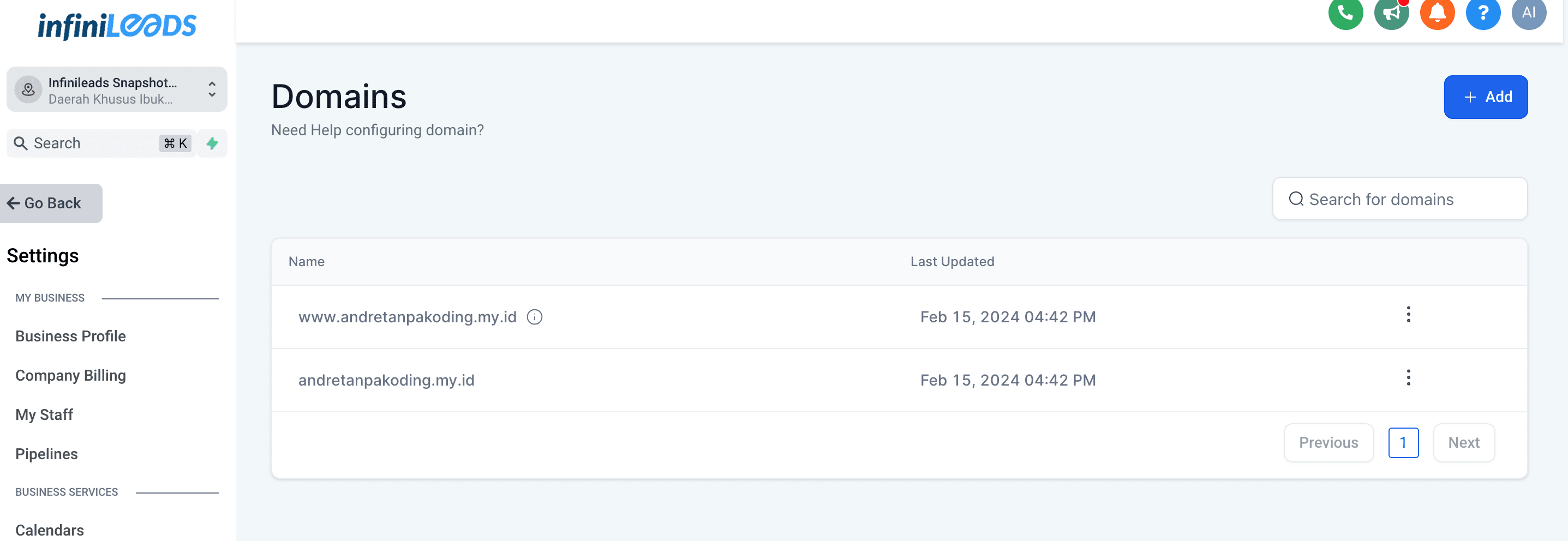Click the help question mark icon

tap(1483, 14)
